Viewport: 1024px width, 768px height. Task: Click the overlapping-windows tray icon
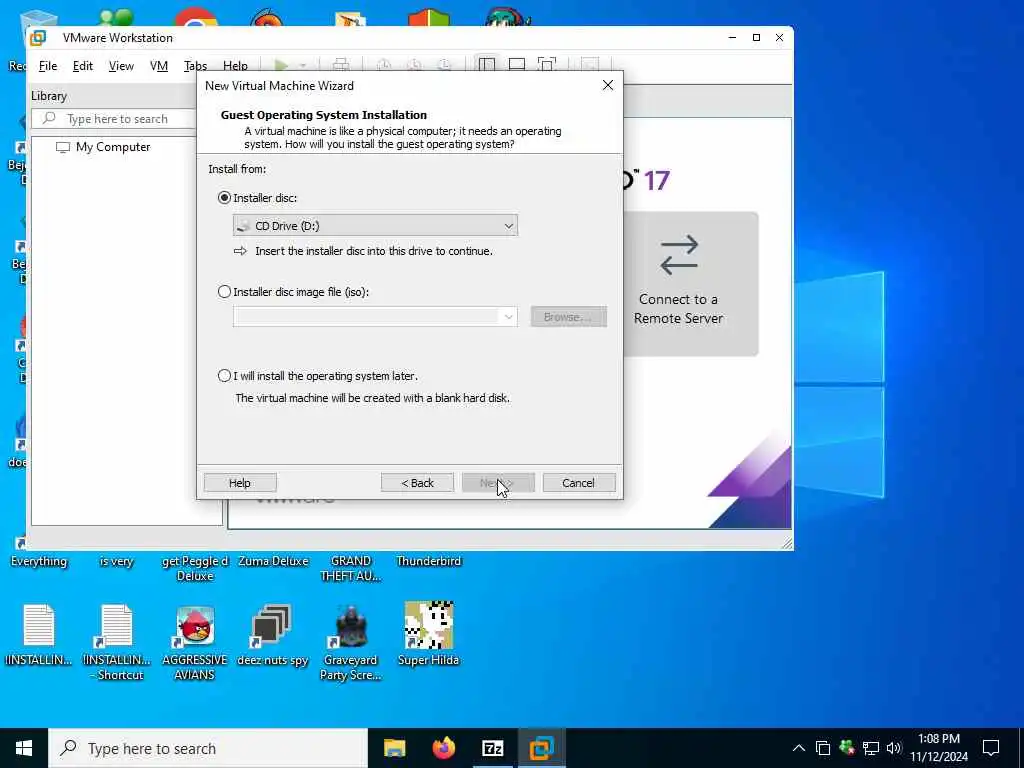pyautogui.click(x=823, y=748)
